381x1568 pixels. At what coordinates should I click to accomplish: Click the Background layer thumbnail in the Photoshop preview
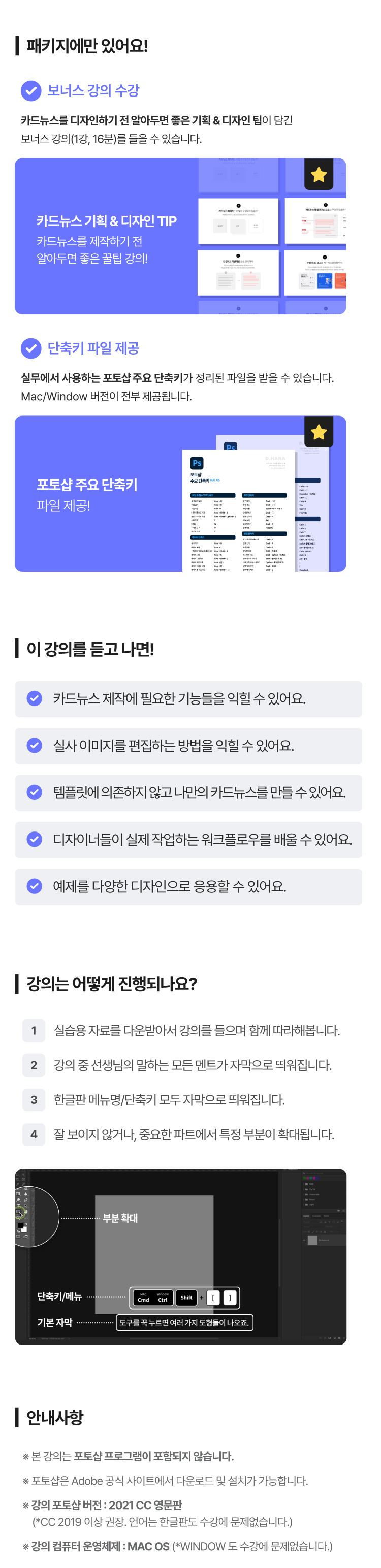point(312,1240)
